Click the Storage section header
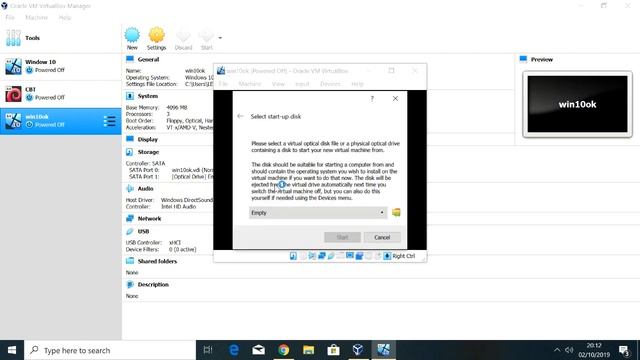The height and width of the screenshot is (360, 640). [148, 152]
